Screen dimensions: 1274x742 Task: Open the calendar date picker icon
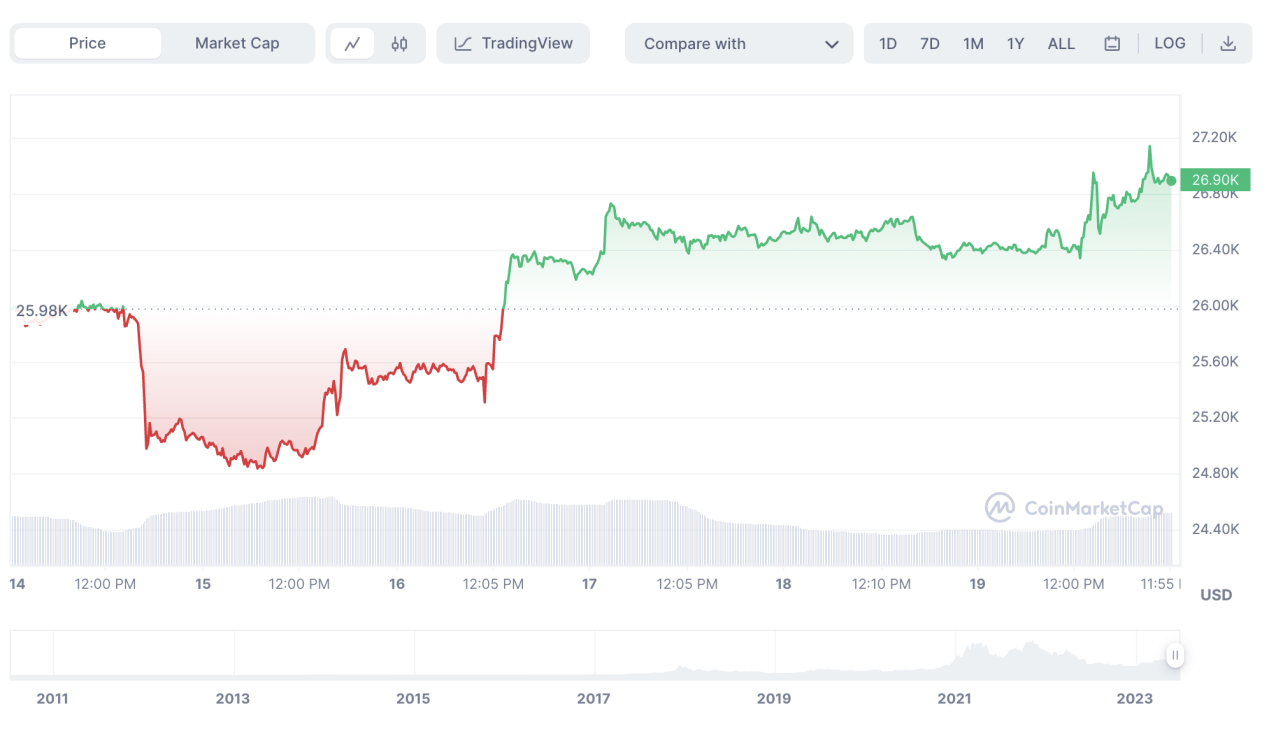[x=1112, y=44]
